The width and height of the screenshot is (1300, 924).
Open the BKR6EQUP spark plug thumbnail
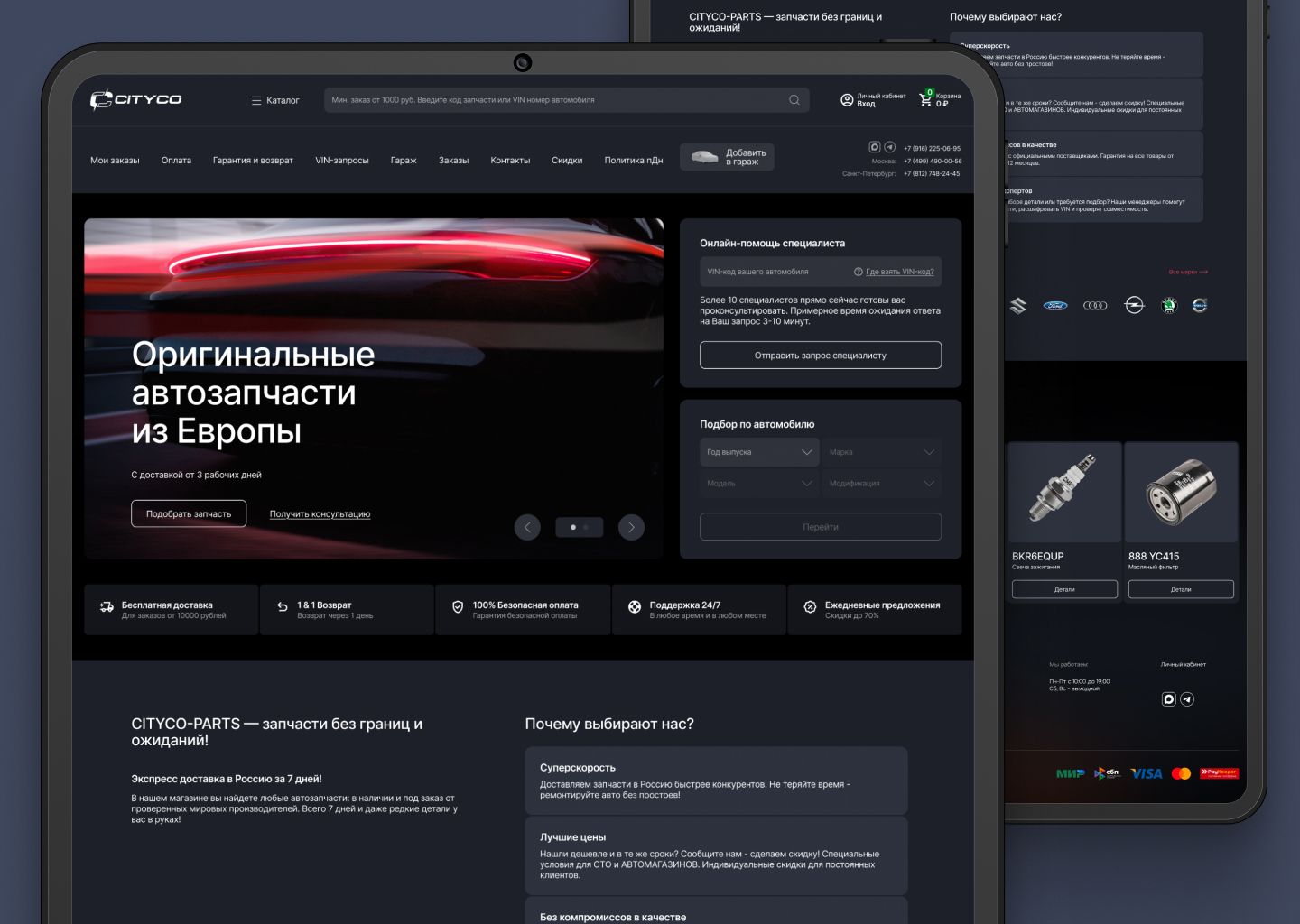tap(1064, 492)
